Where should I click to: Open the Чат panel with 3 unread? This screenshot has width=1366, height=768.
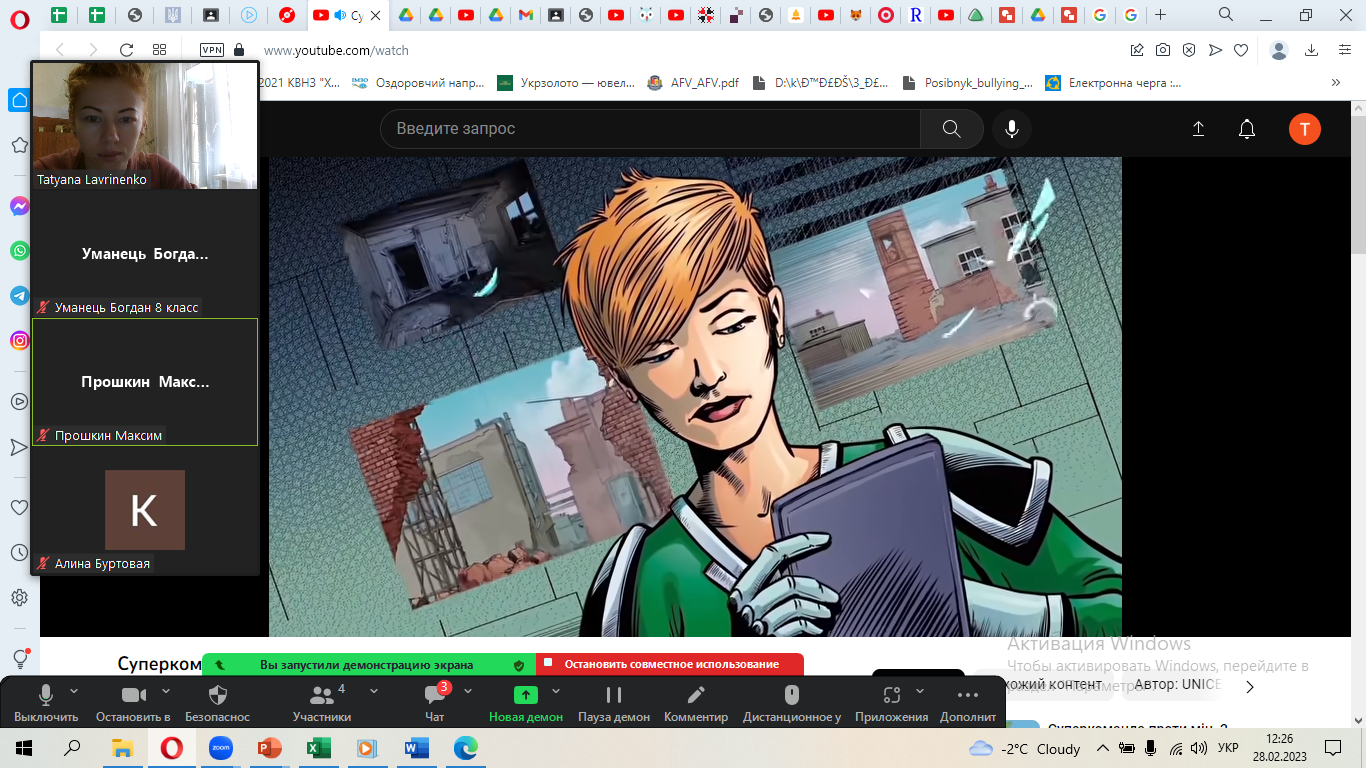435,704
